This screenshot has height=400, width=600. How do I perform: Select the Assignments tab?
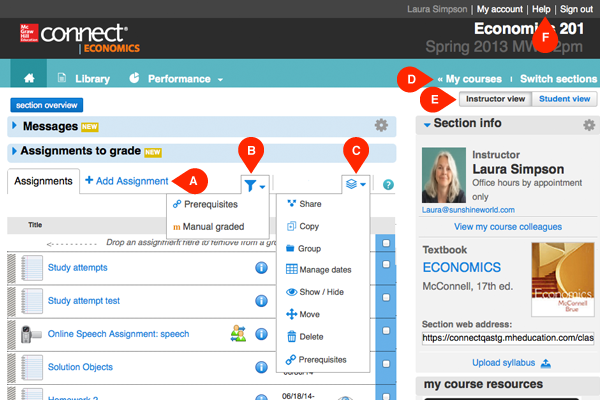42,181
